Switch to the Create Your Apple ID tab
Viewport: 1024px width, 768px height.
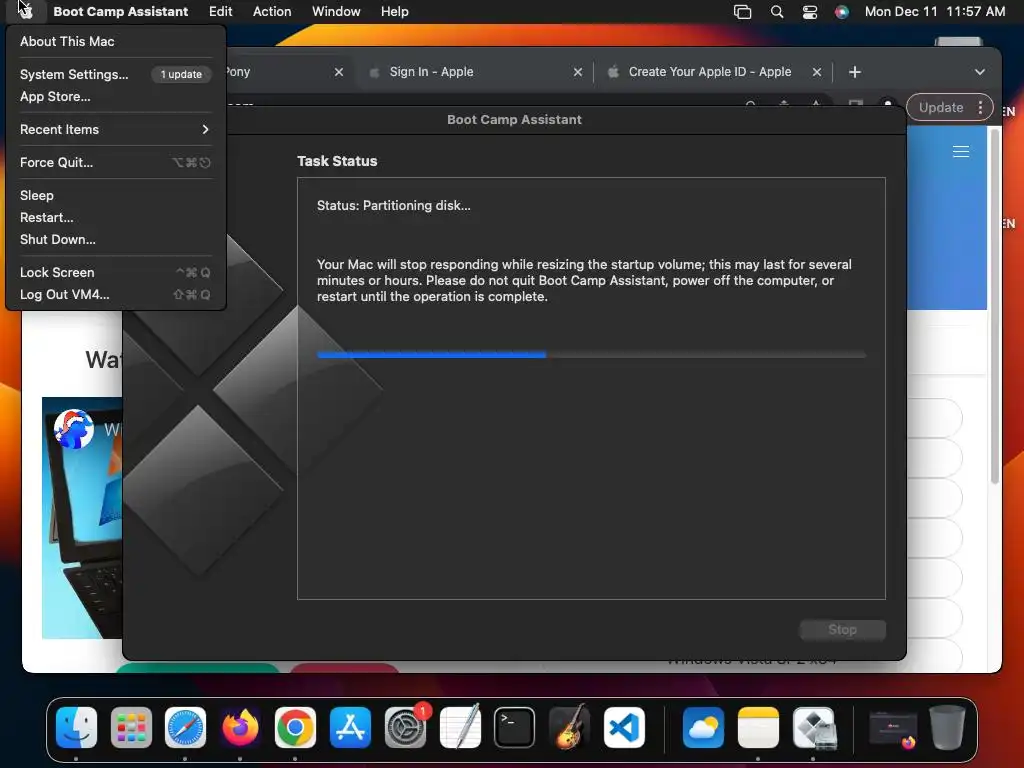[x=714, y=72]
